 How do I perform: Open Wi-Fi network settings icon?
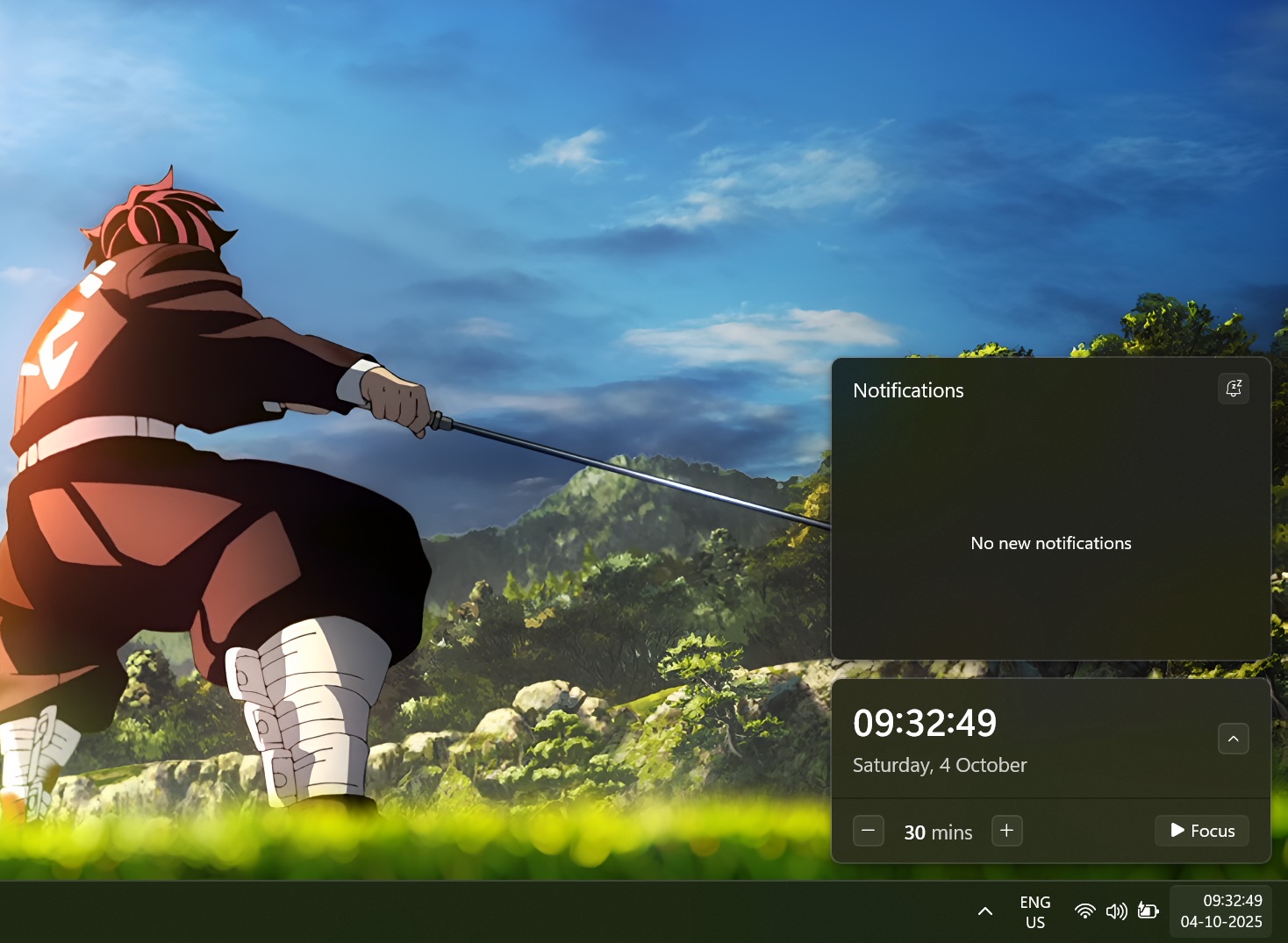pos(1085,911)
